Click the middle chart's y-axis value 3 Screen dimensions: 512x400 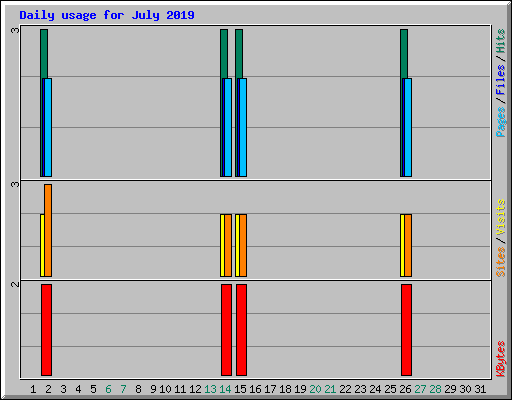(x=15, y=184)
